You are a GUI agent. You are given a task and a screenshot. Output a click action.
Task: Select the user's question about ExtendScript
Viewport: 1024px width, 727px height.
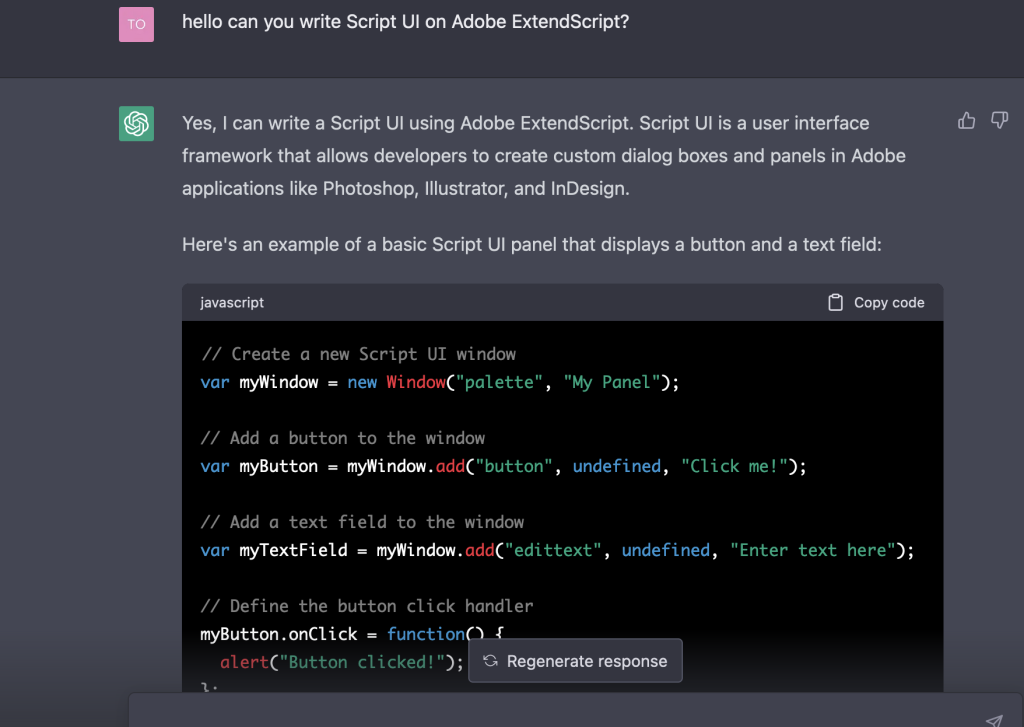(406, 21)
